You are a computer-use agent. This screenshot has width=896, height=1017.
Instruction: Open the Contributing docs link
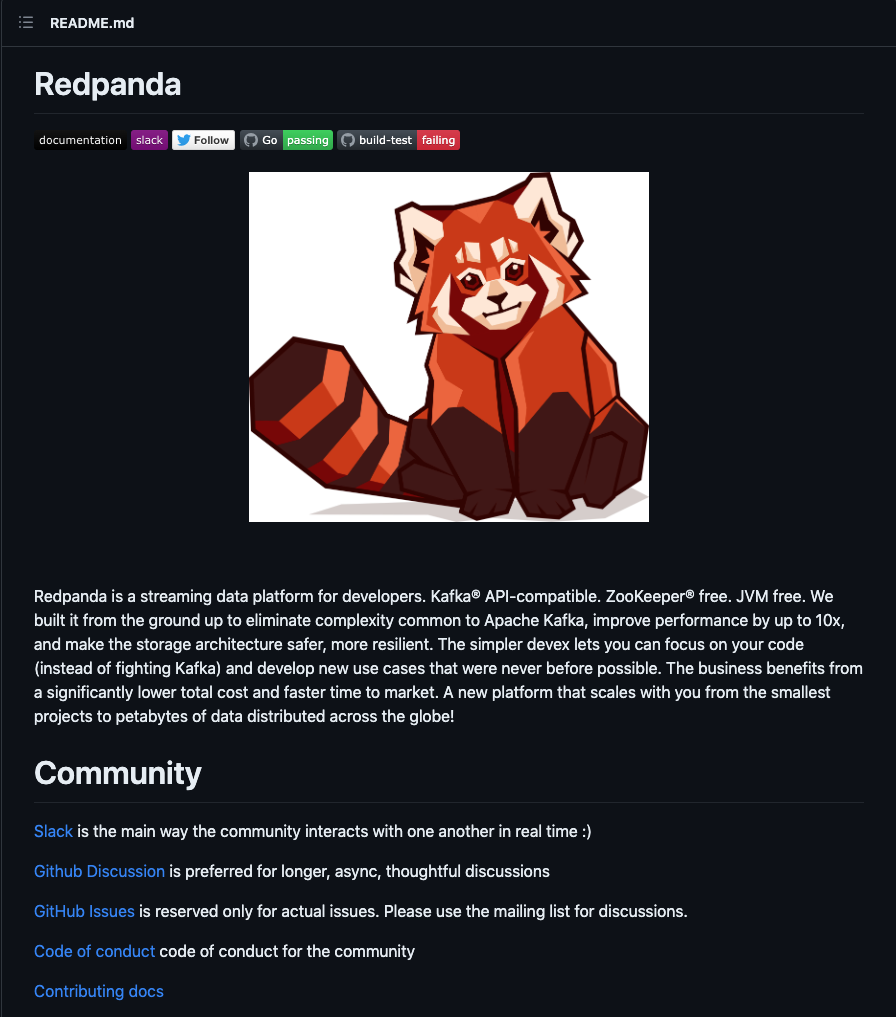pyautogui.click(x=99, y=992)
